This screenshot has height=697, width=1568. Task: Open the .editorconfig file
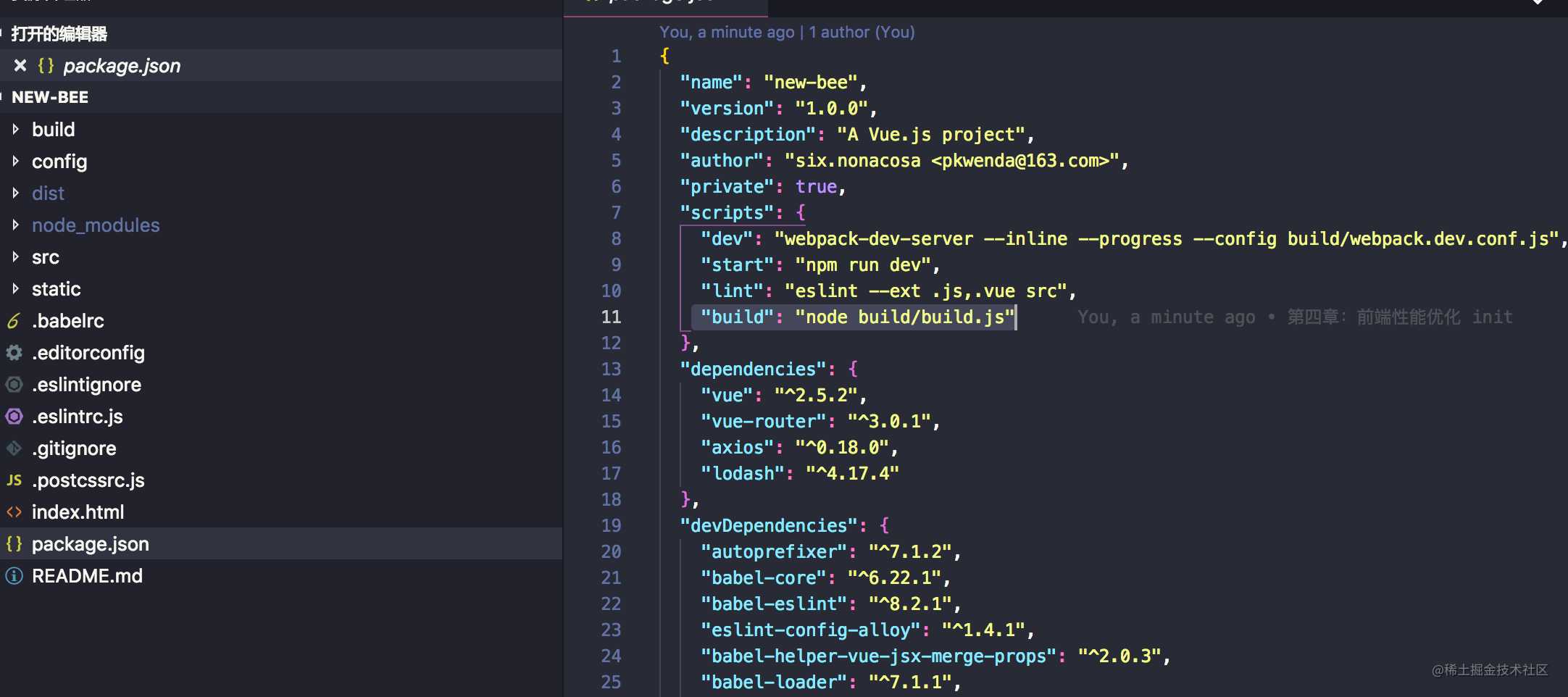click(x=88, y=352)
